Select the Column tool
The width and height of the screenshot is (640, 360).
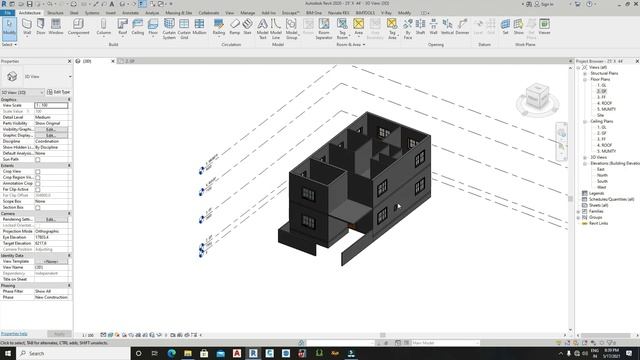coord(103,27)
